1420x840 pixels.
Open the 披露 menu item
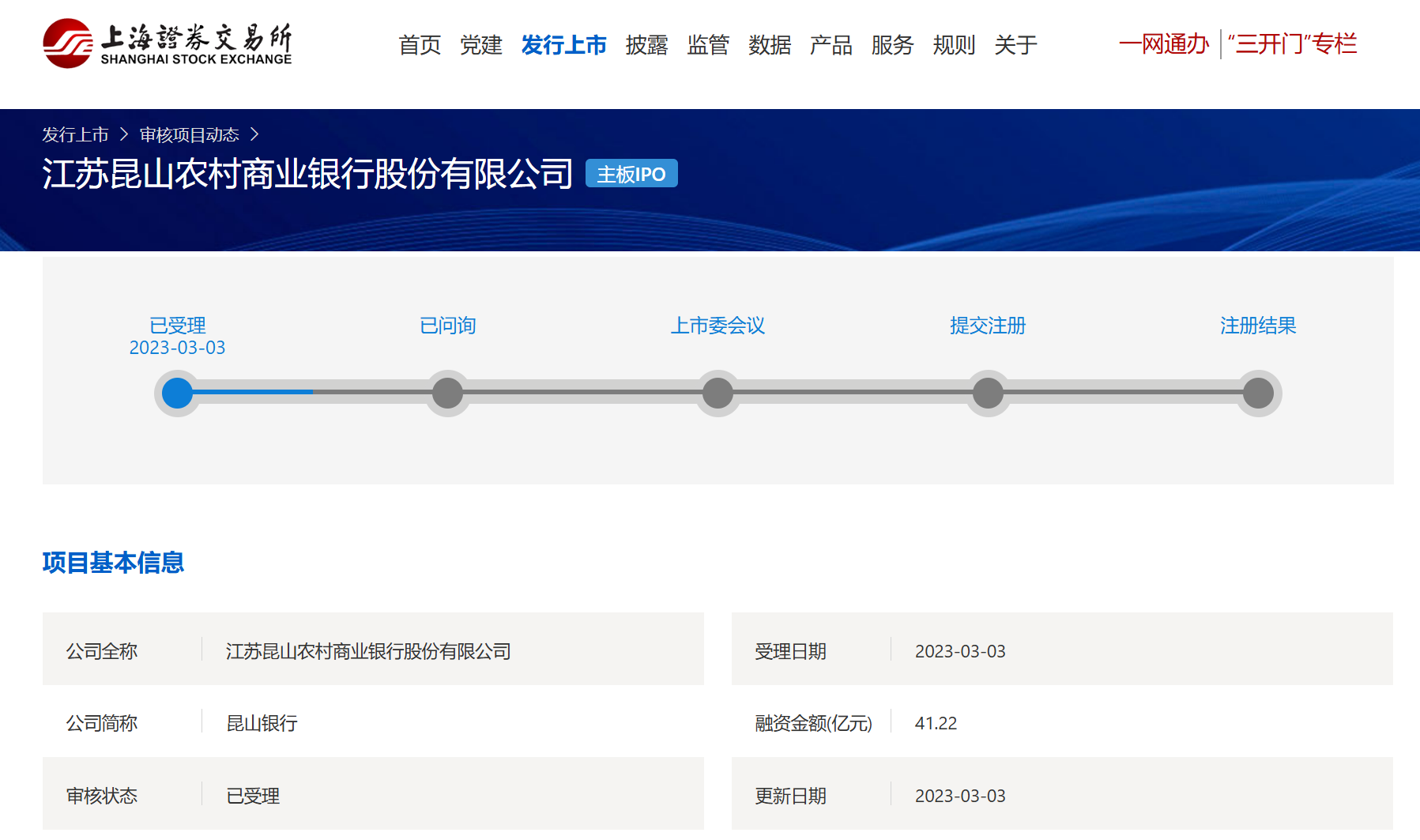pos(647,45)
